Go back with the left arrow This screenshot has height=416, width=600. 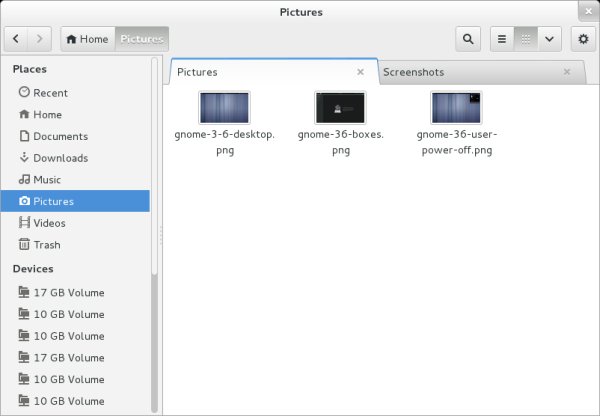point(17,39)
